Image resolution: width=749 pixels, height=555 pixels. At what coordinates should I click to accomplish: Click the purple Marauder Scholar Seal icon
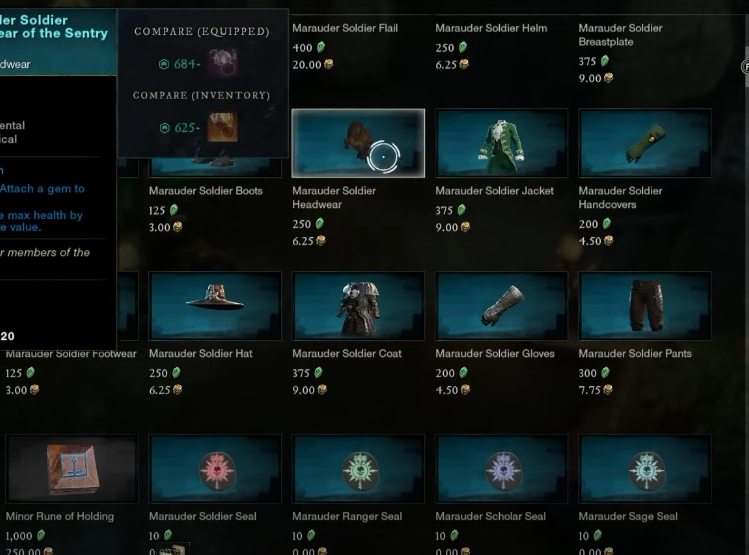tap(502, 469)
